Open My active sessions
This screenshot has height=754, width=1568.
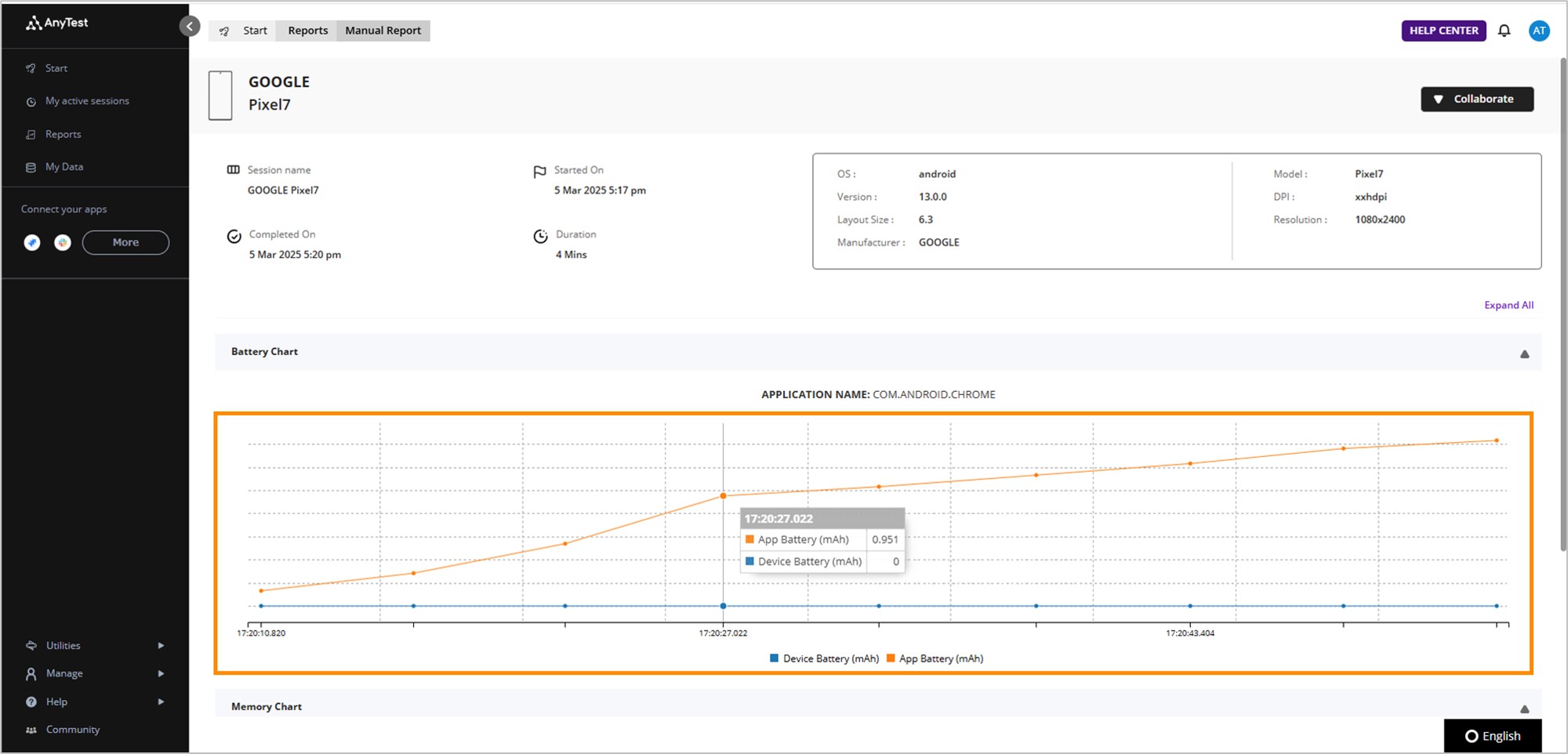click(87, 101)
